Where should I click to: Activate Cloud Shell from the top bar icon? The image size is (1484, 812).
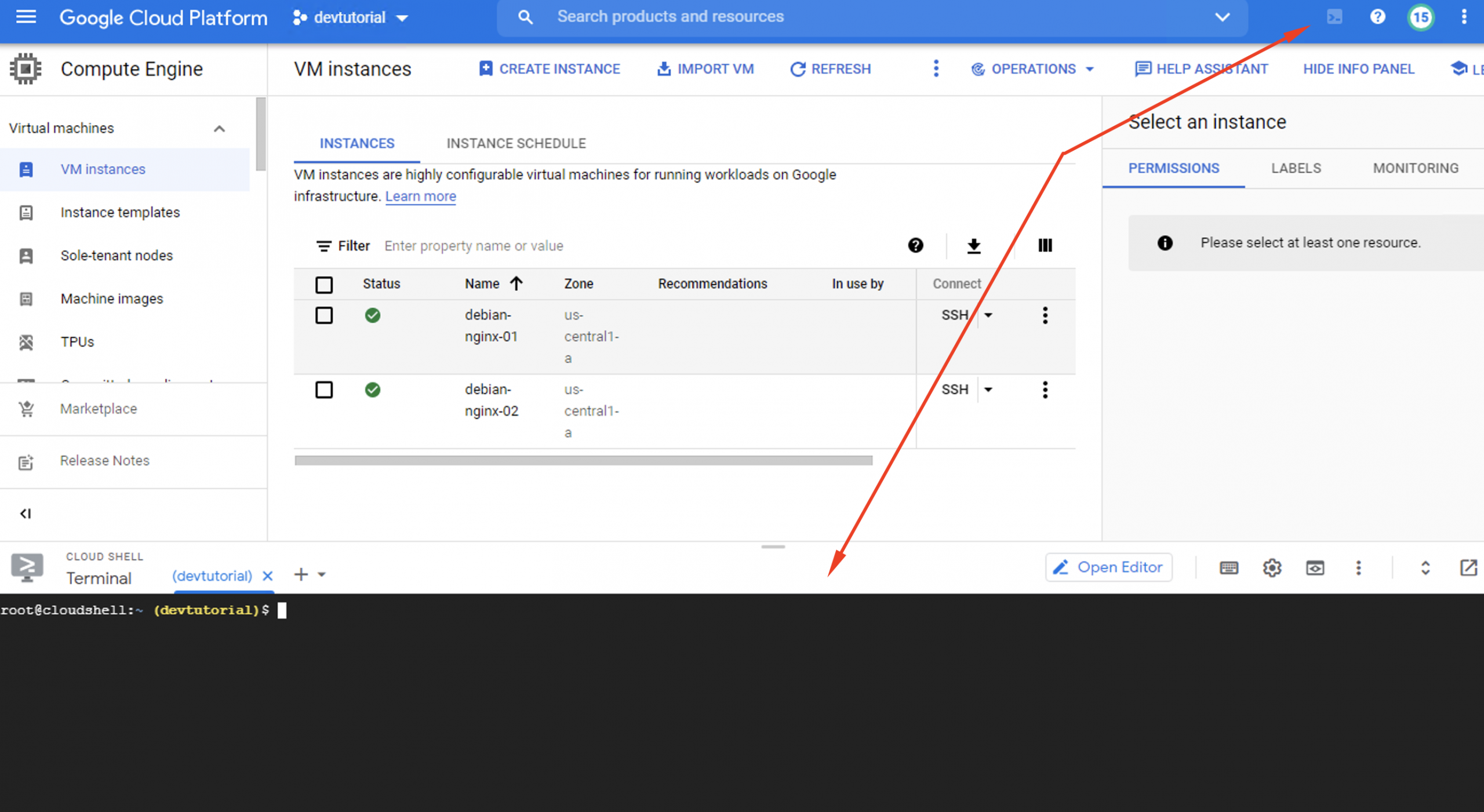point(1334,17)
